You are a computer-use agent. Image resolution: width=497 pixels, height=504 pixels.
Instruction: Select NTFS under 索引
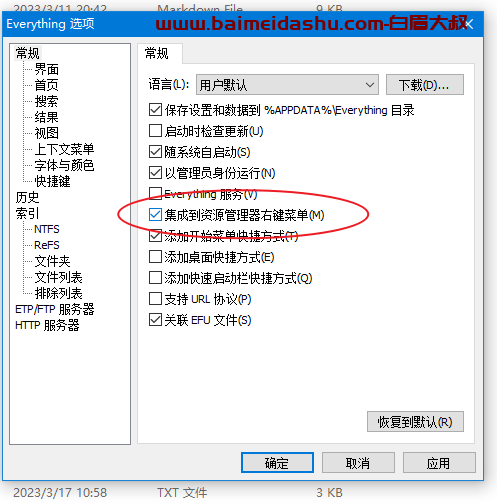(x=47, y=229)
